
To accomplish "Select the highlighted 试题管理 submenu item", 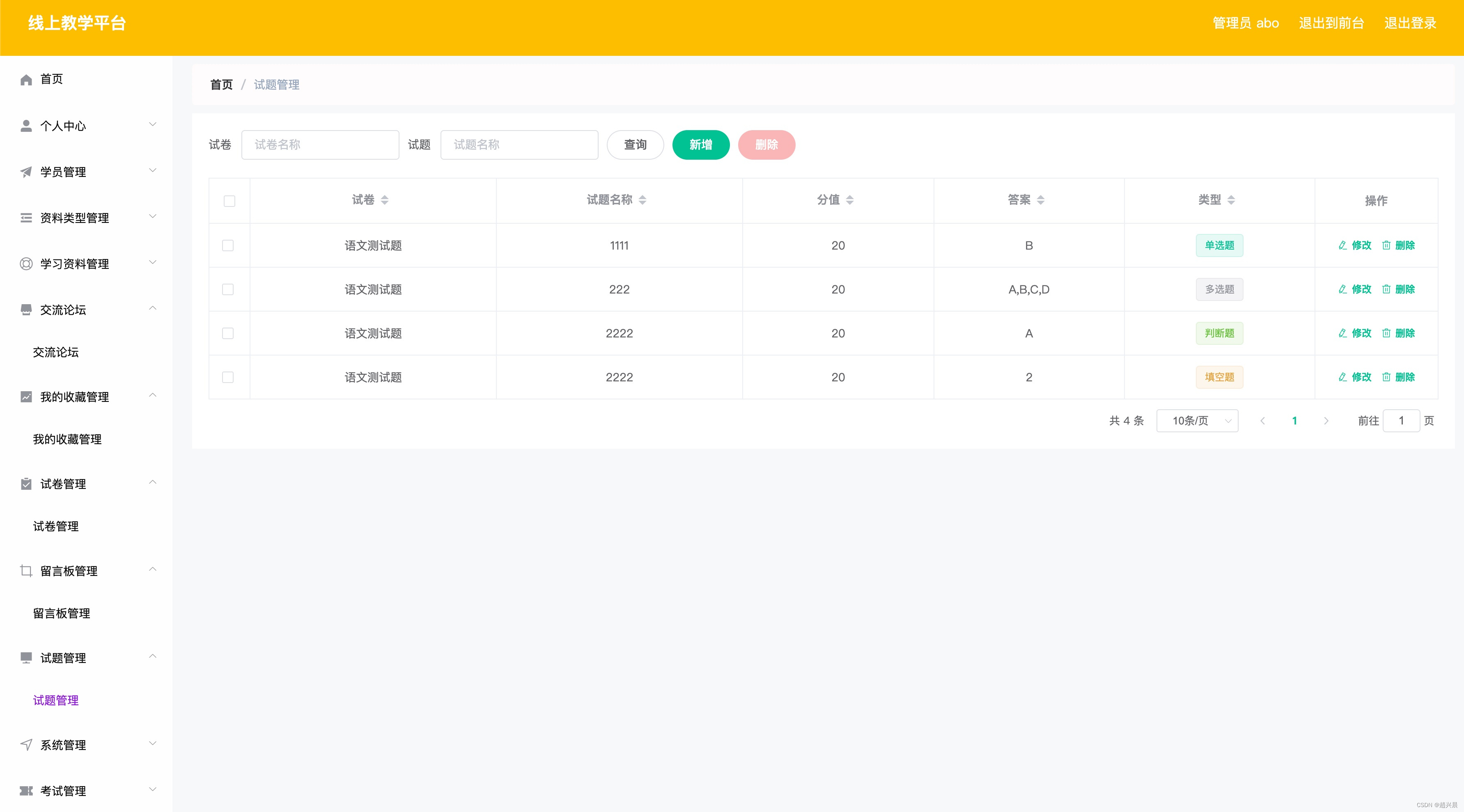I will (x=56, y=700).
